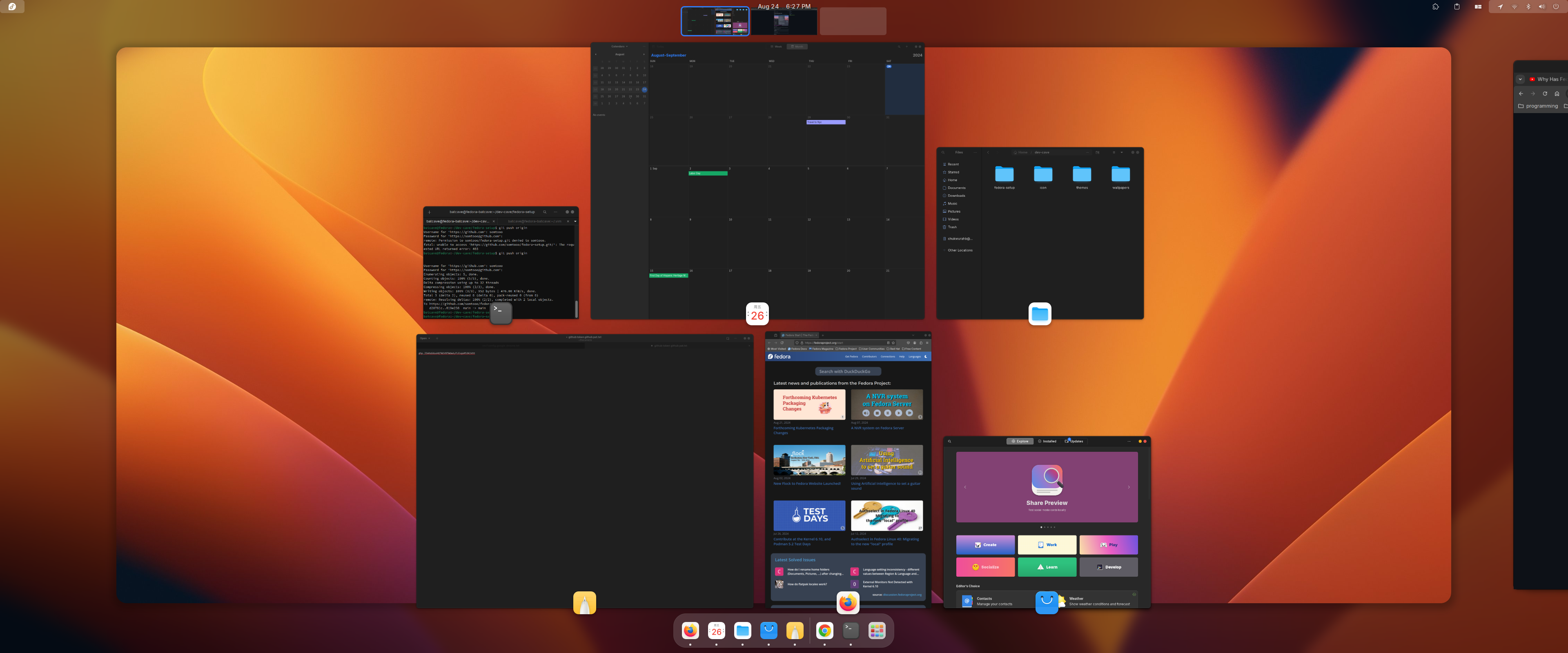1568x653 pixels.
Task: Select the first terminal tab
Action: (461, 221)
